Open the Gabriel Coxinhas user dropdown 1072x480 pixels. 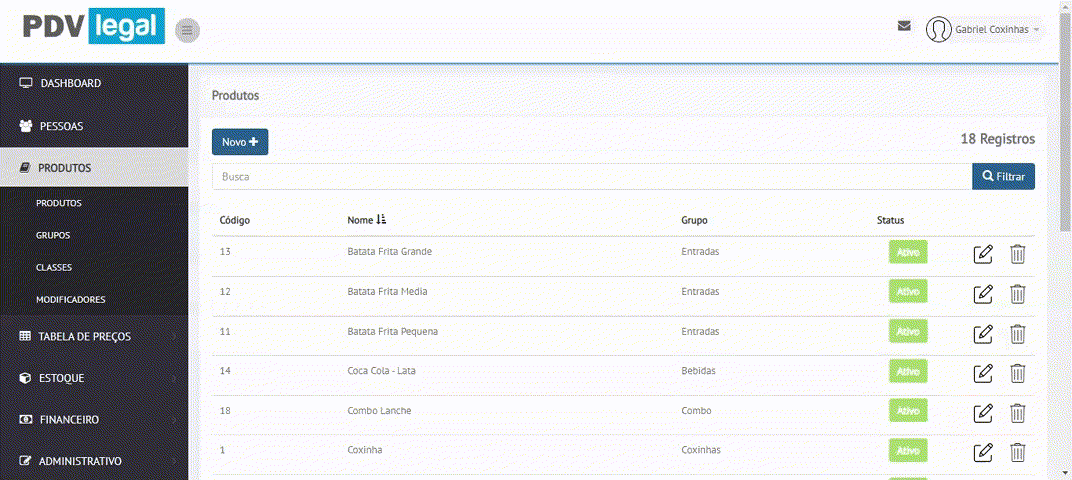coord(984,30)
